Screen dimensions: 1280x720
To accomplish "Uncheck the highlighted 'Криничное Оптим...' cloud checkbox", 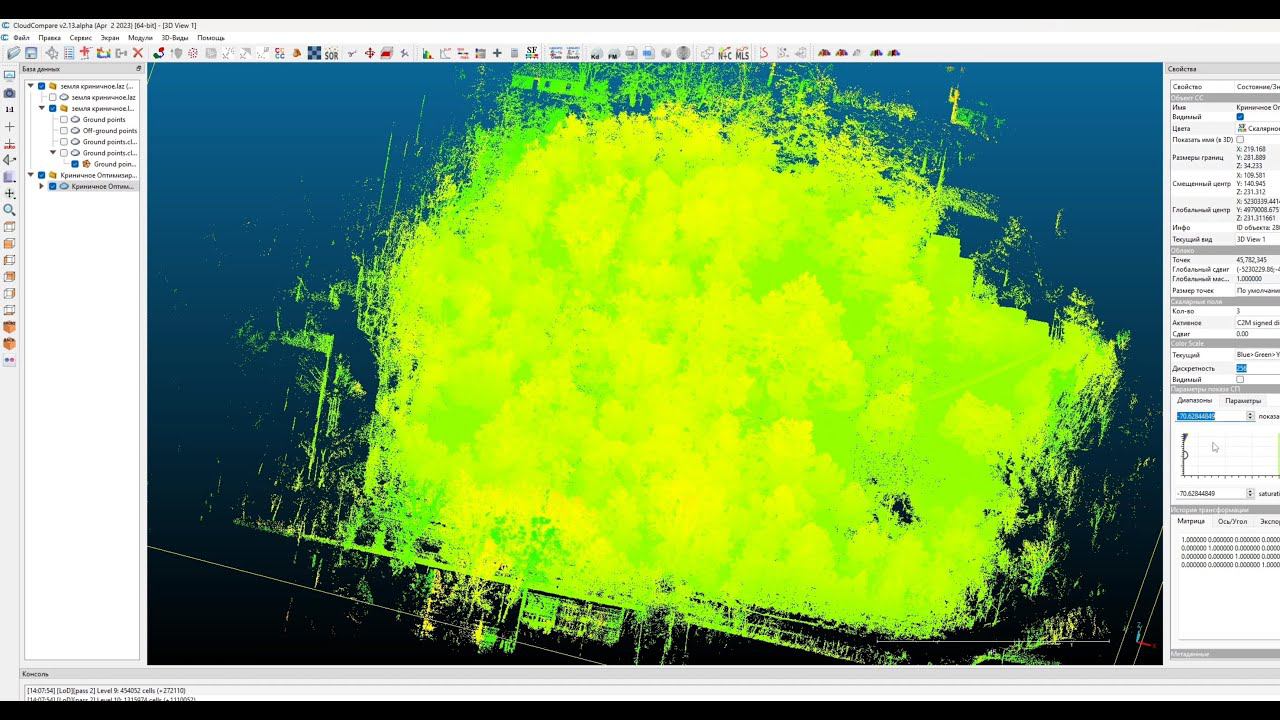I will click(x=52, y=186).
